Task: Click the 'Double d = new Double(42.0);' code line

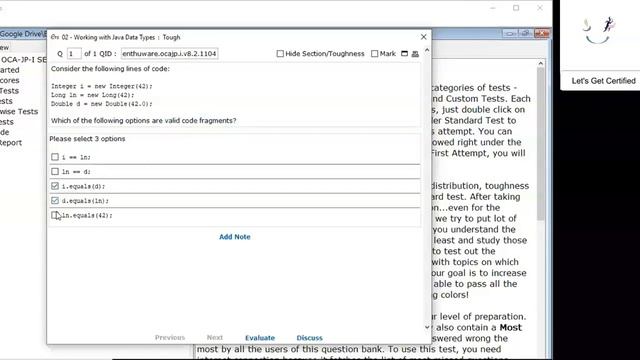Action: click(102, 104)
